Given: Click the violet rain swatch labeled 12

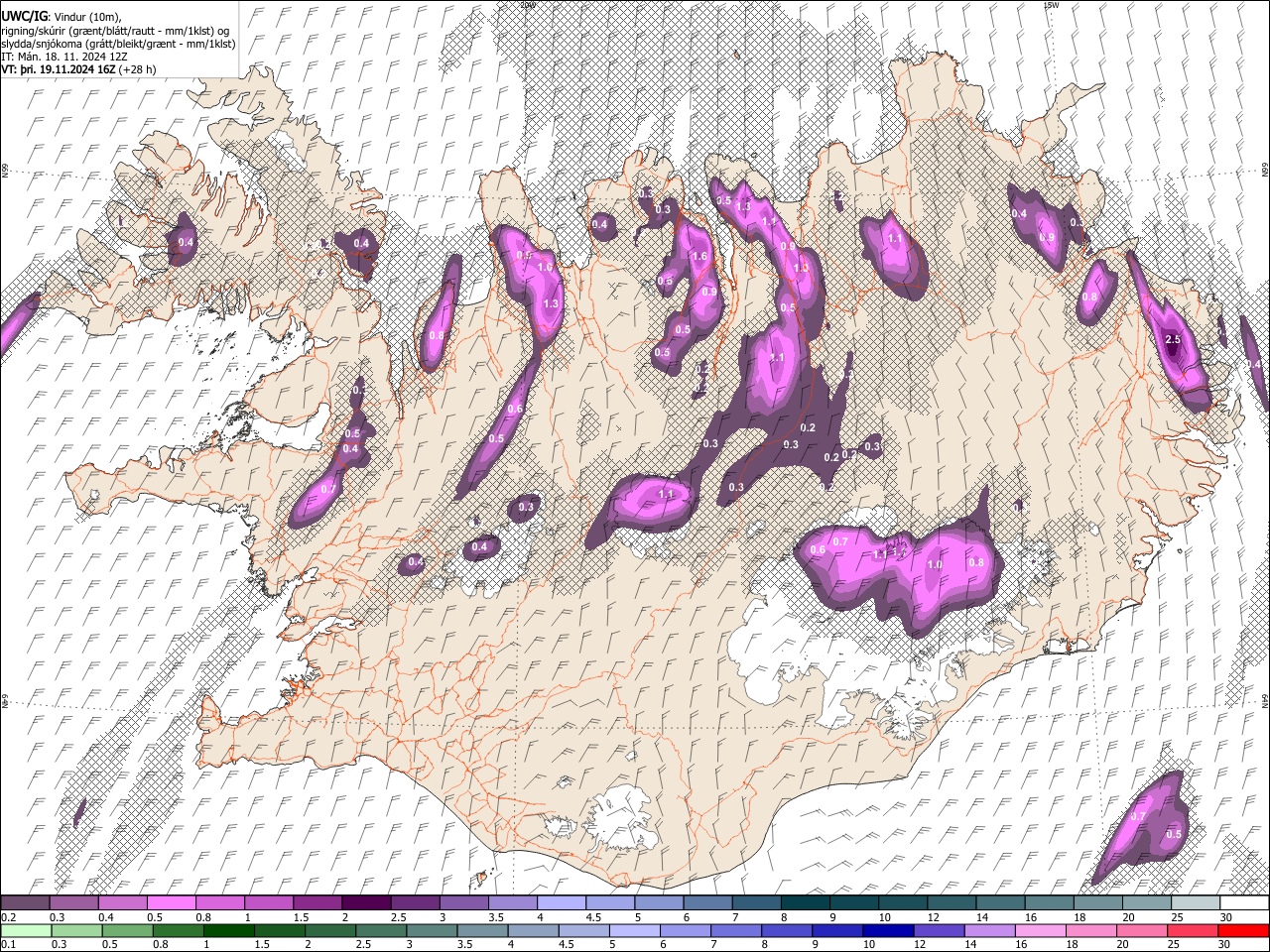Looking at the screenshot, I should click(938, 931).
